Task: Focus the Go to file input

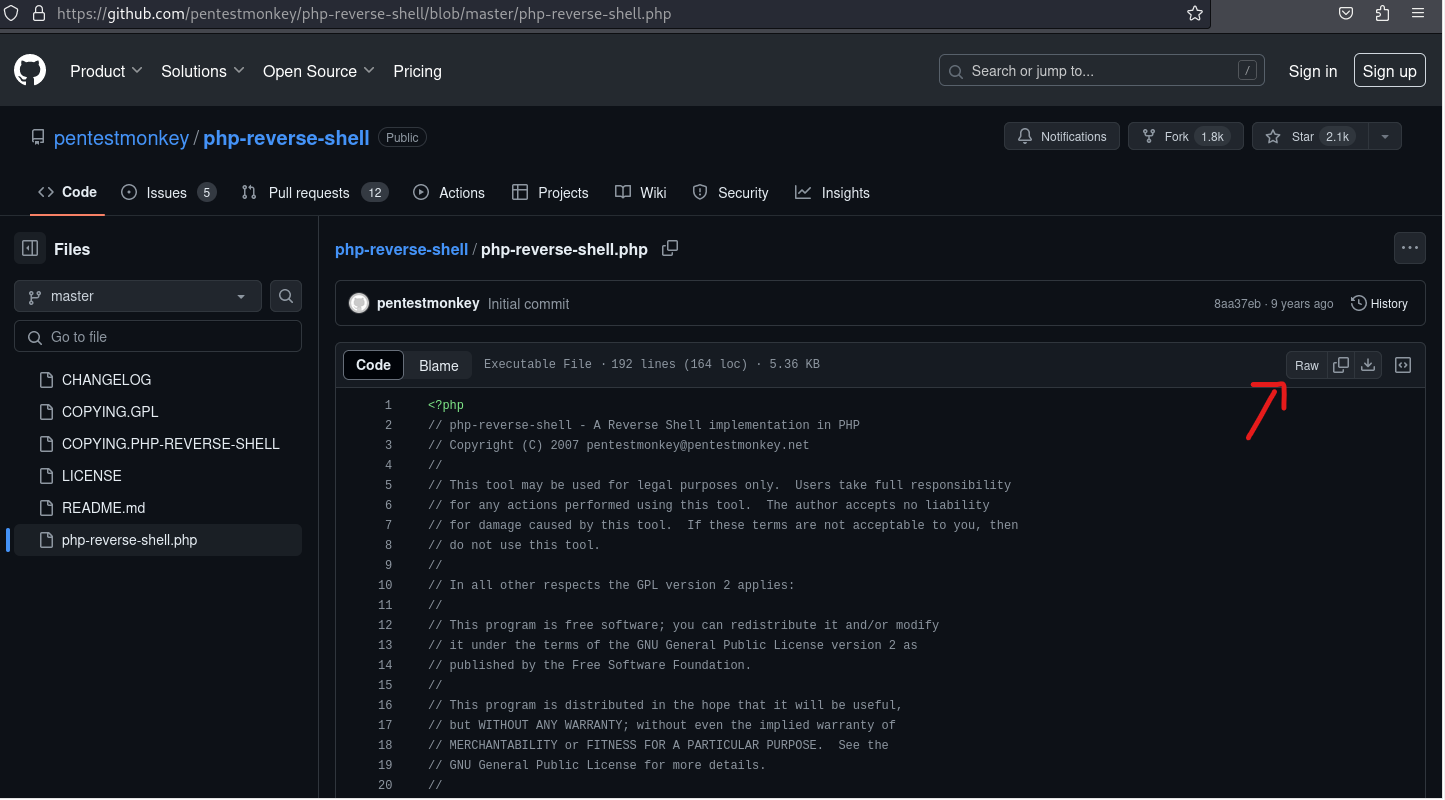Action: (x=158, y=337)
